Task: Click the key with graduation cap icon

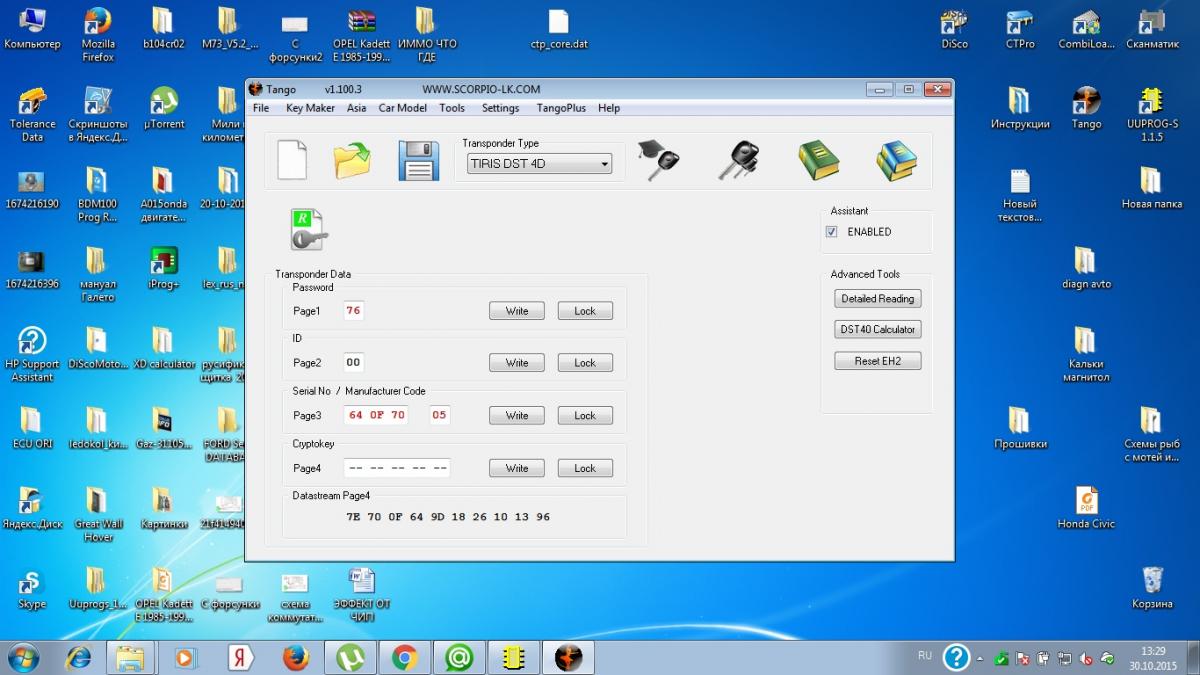Action: point(660,160)
